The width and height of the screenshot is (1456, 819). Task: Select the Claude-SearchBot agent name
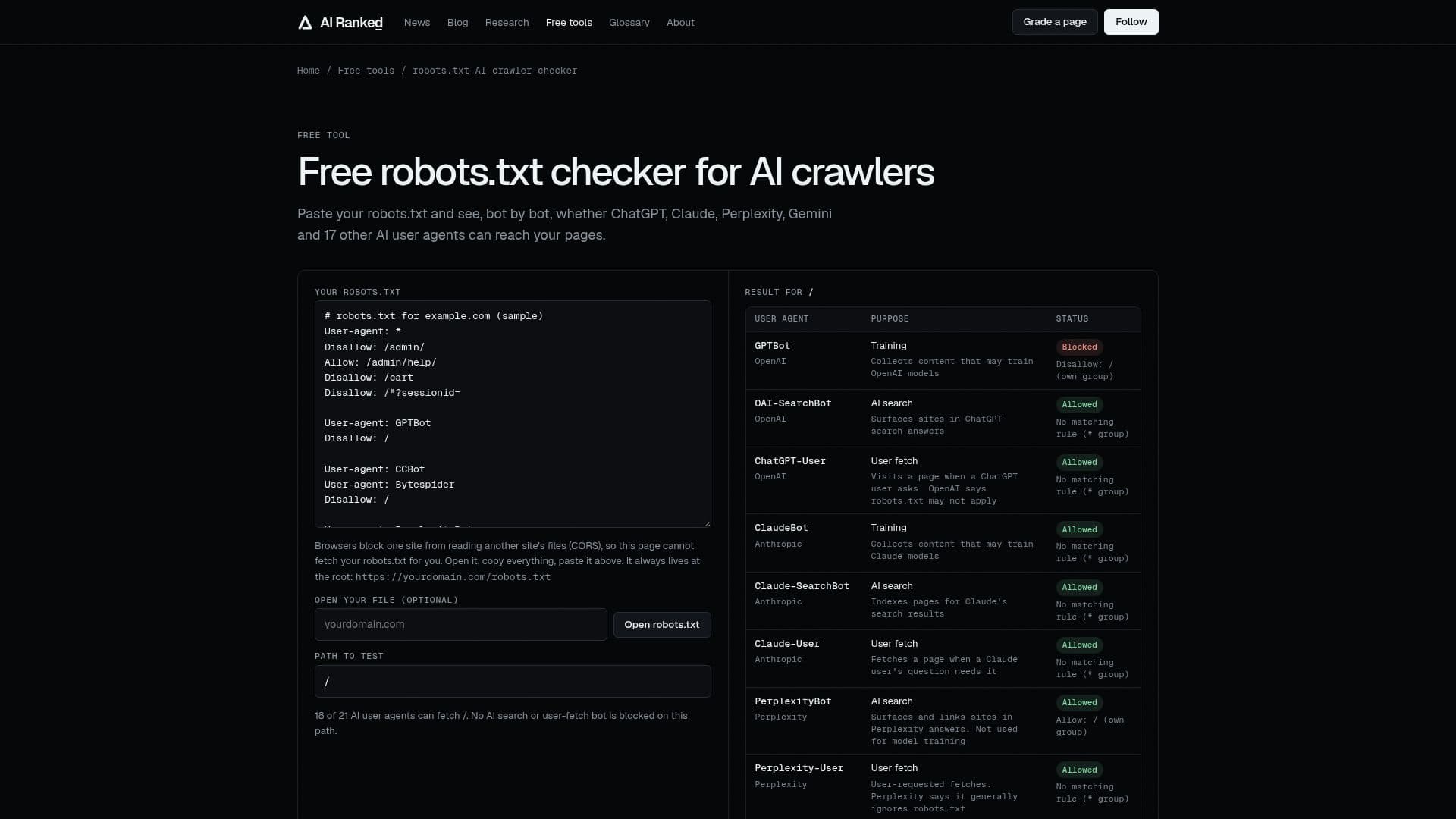pyautogui.click(x=802, y=586)
